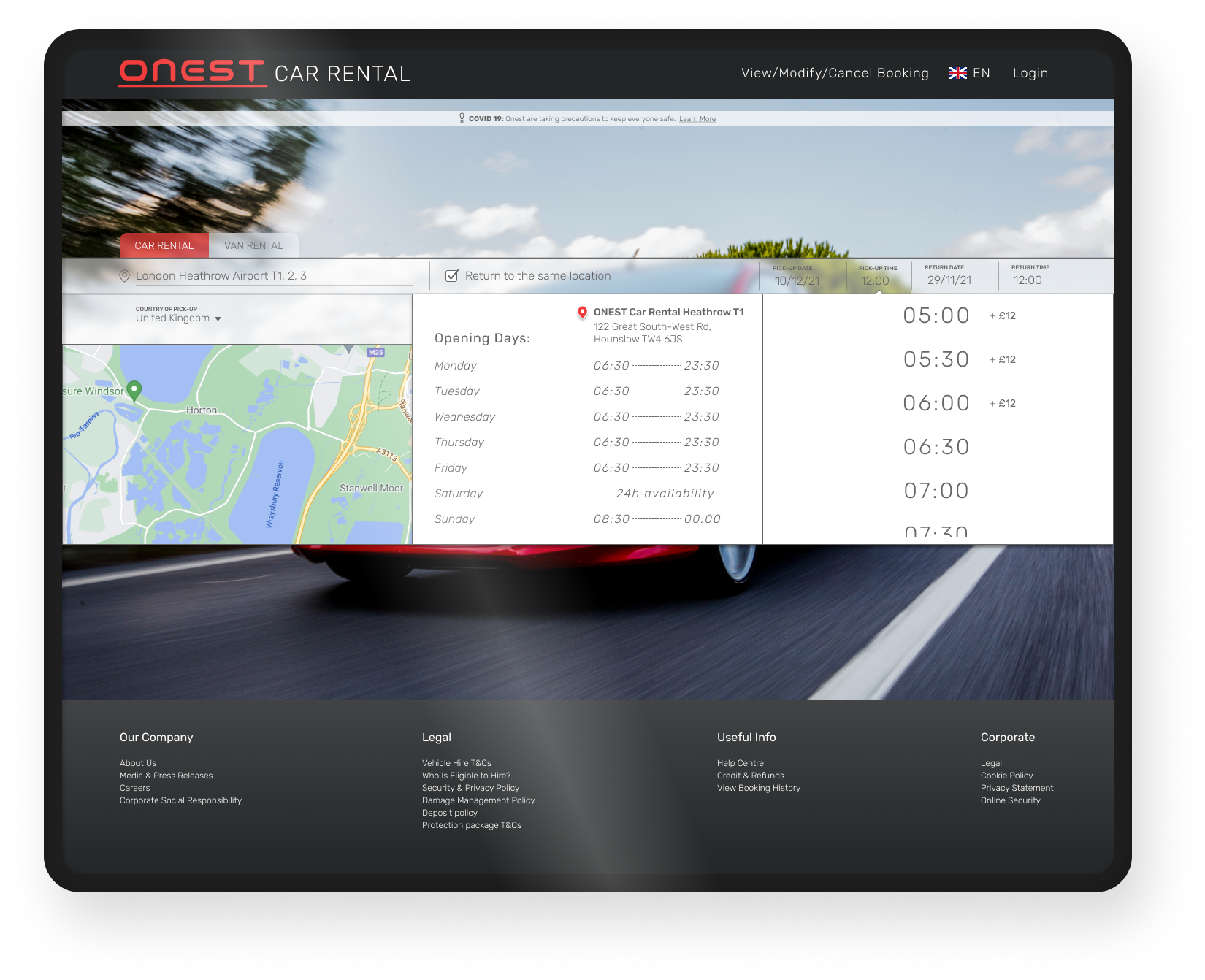The width and height of the screenshot is (1205, 980).
Task: Select 06:00 pick-up time
Action: point(936,403)
